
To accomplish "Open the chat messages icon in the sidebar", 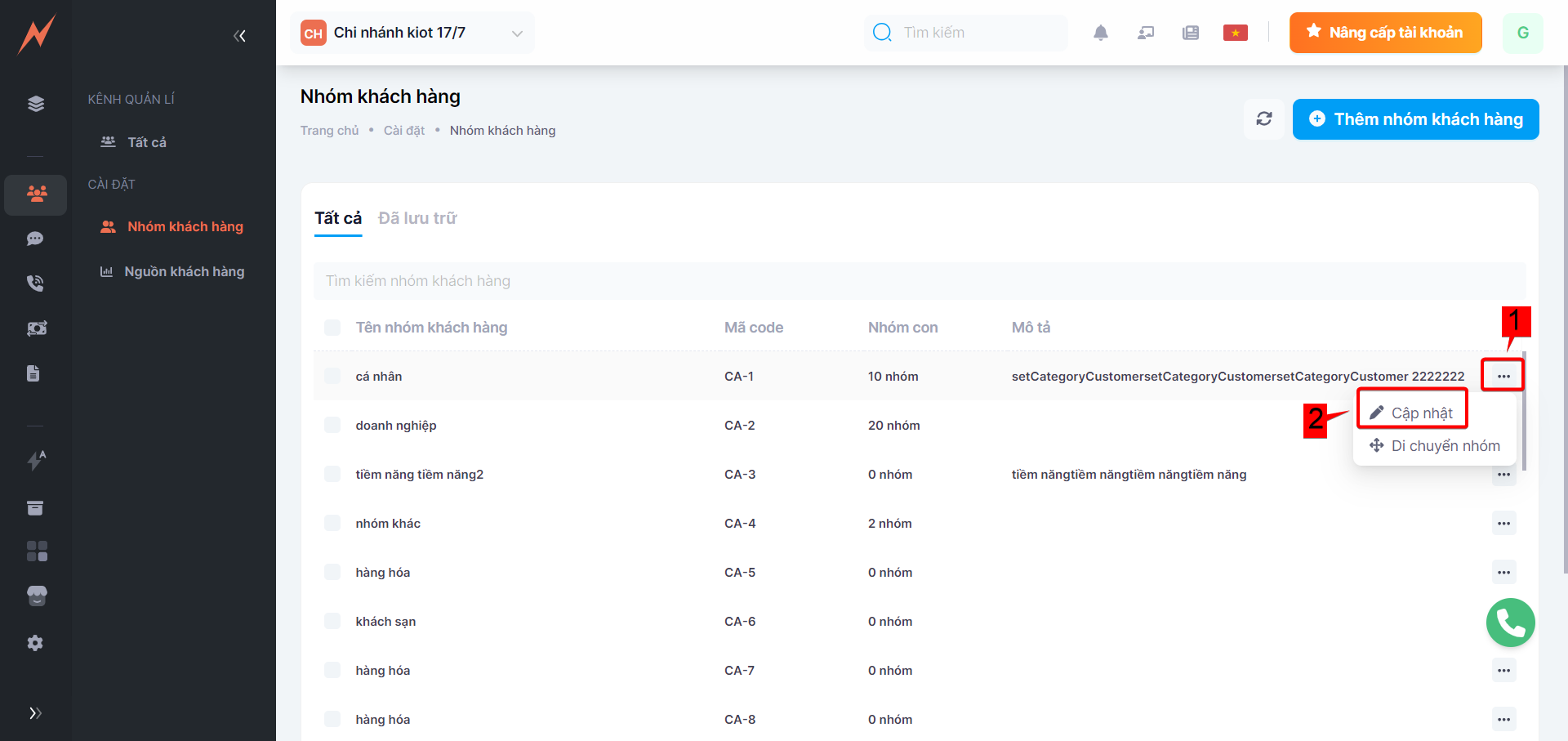I will coord(35,239).
